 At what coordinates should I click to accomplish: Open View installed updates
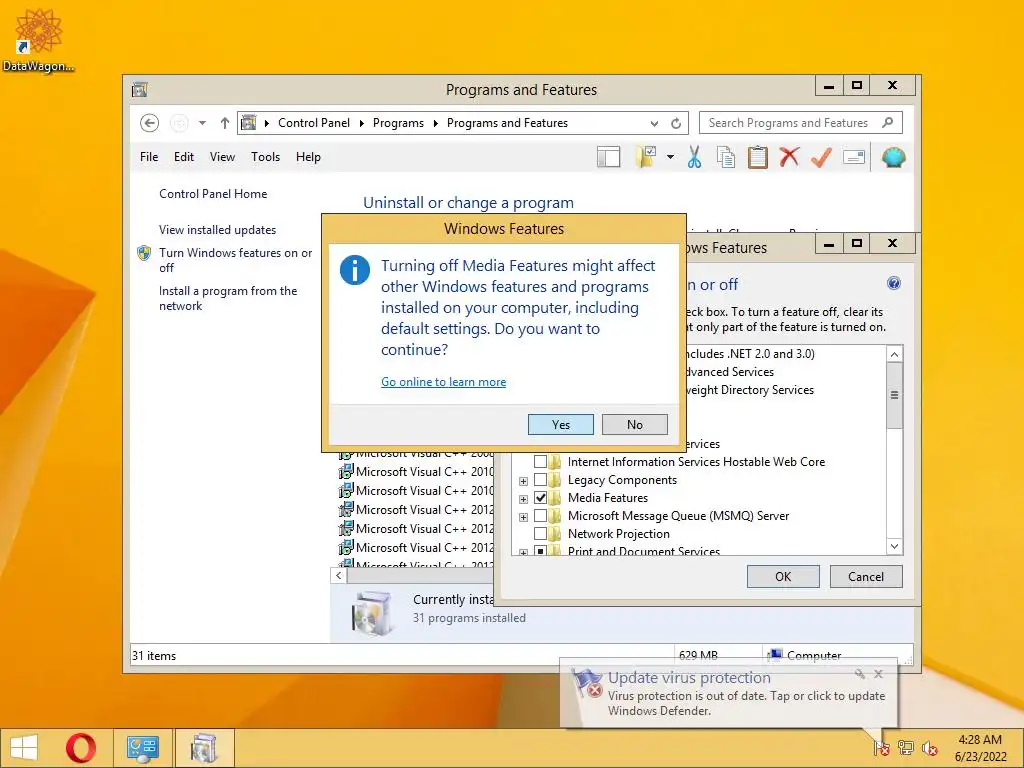click(x=217, y=230)
